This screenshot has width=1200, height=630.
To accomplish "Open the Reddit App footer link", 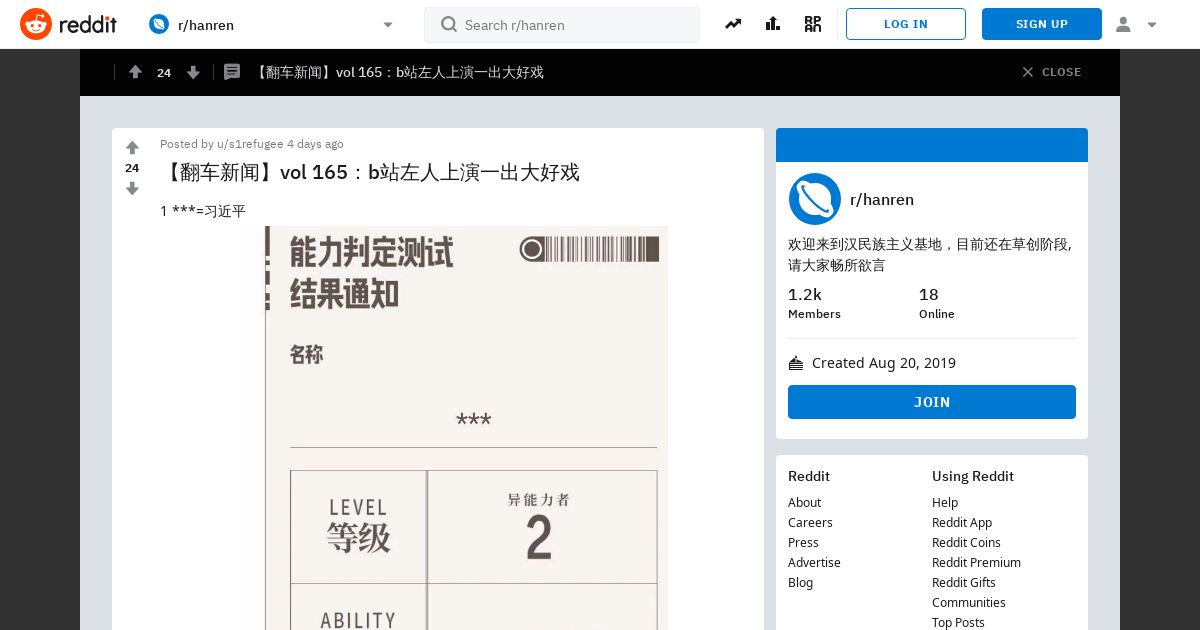I will tap(962, 523).
